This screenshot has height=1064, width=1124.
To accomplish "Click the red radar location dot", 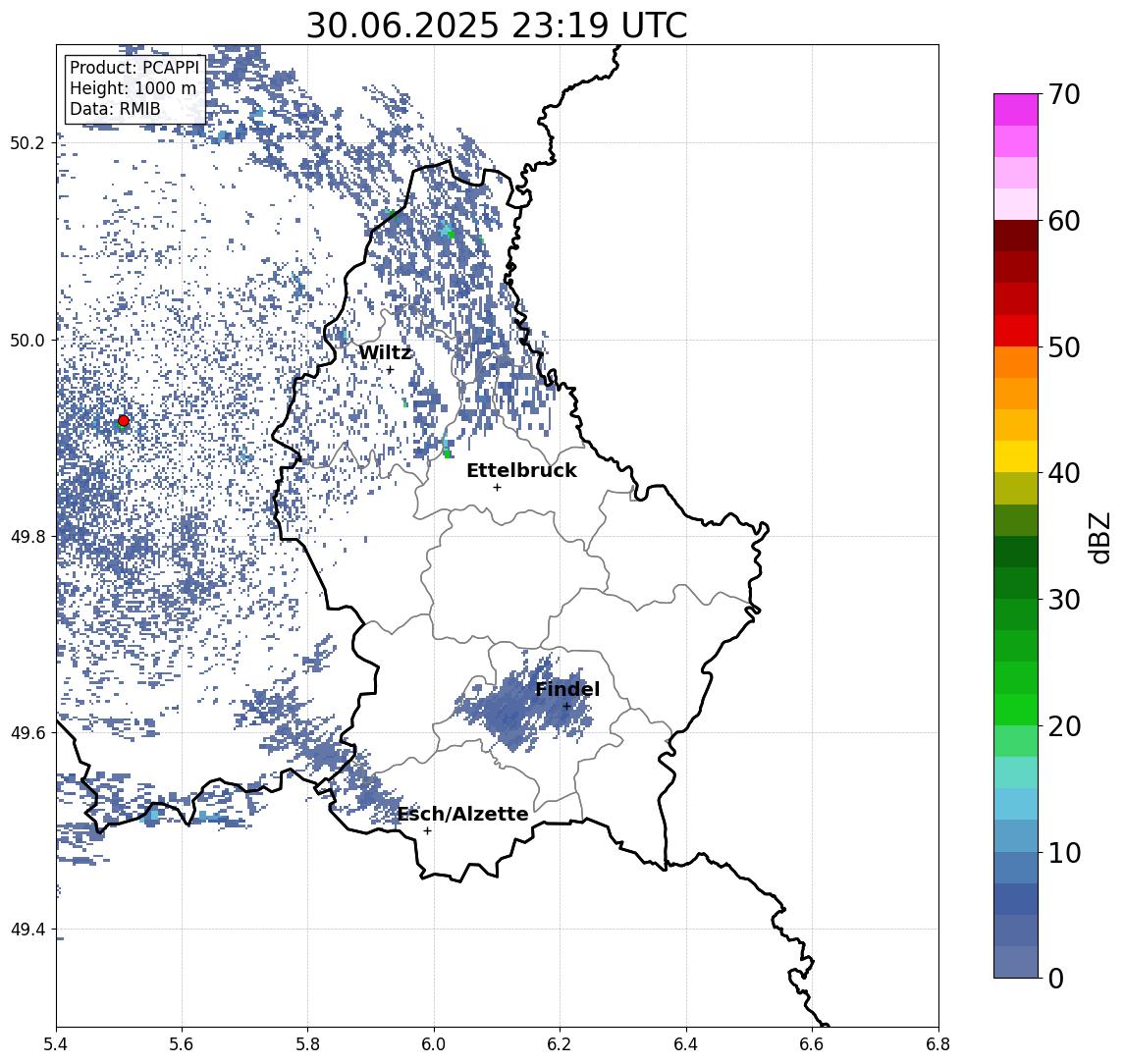I will pyautogui.click(x=124, y=420).
